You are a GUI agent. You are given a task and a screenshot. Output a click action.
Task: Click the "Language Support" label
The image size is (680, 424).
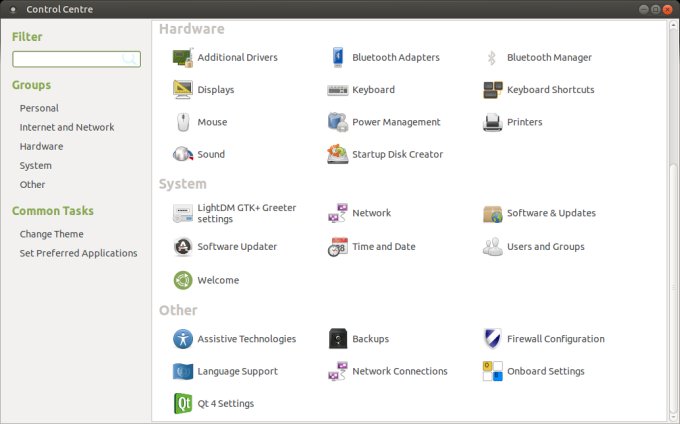coord(238,372)
